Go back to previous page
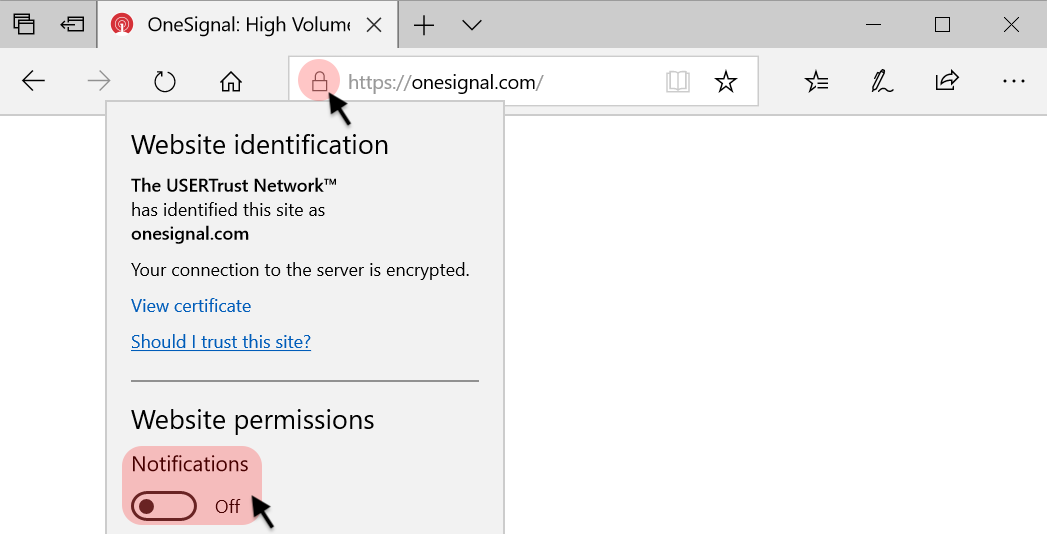The image size is (1047, 534). pos(34,82)
